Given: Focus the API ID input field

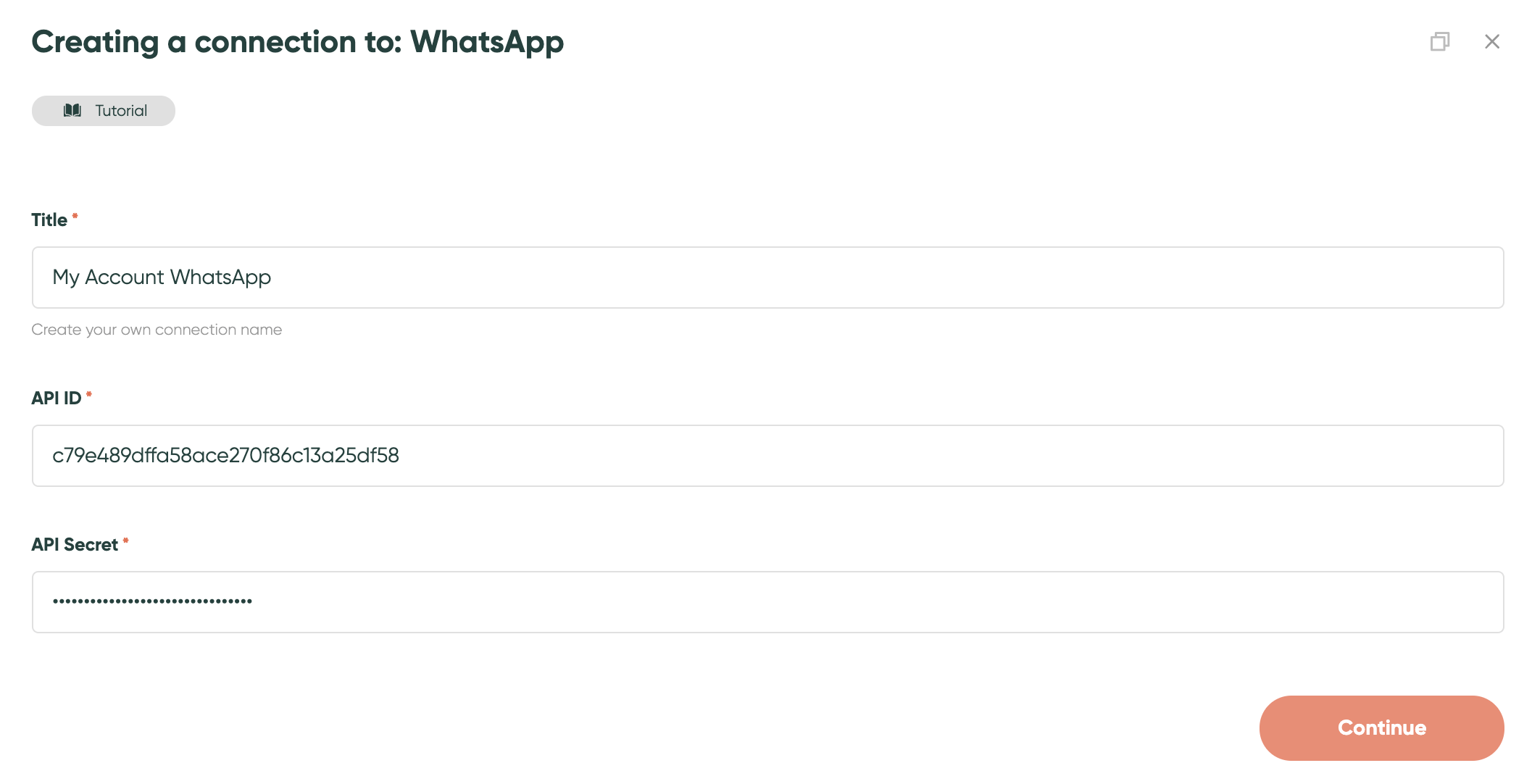Looking at the screenshot, I should pyautogui.click(x=768, y=456).
